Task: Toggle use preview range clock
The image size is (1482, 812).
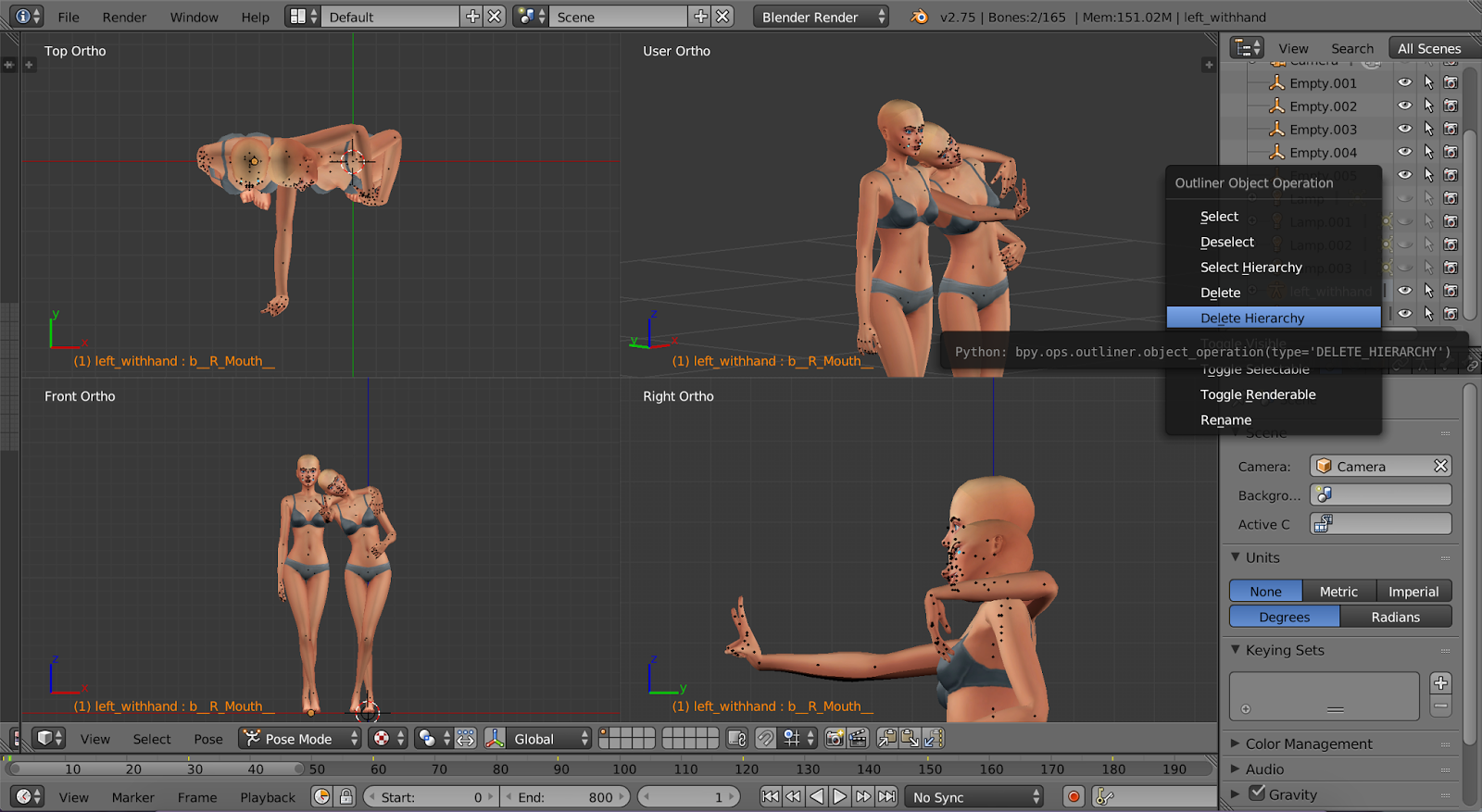Action: 322,796
